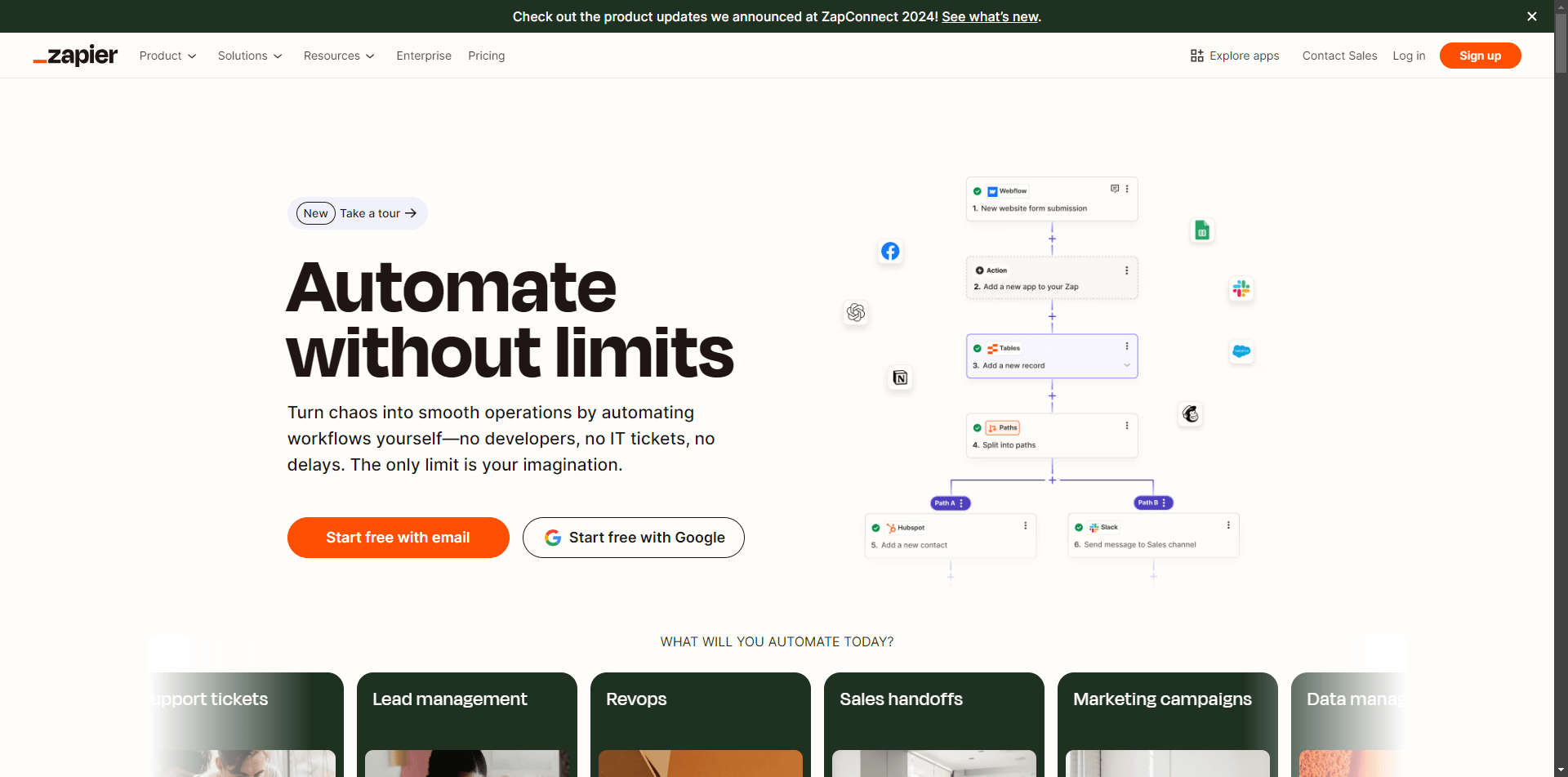This screenshot has height=777, width=1568.
Task: Open the Sales handoffs card
Action: (x=934, y=725)
